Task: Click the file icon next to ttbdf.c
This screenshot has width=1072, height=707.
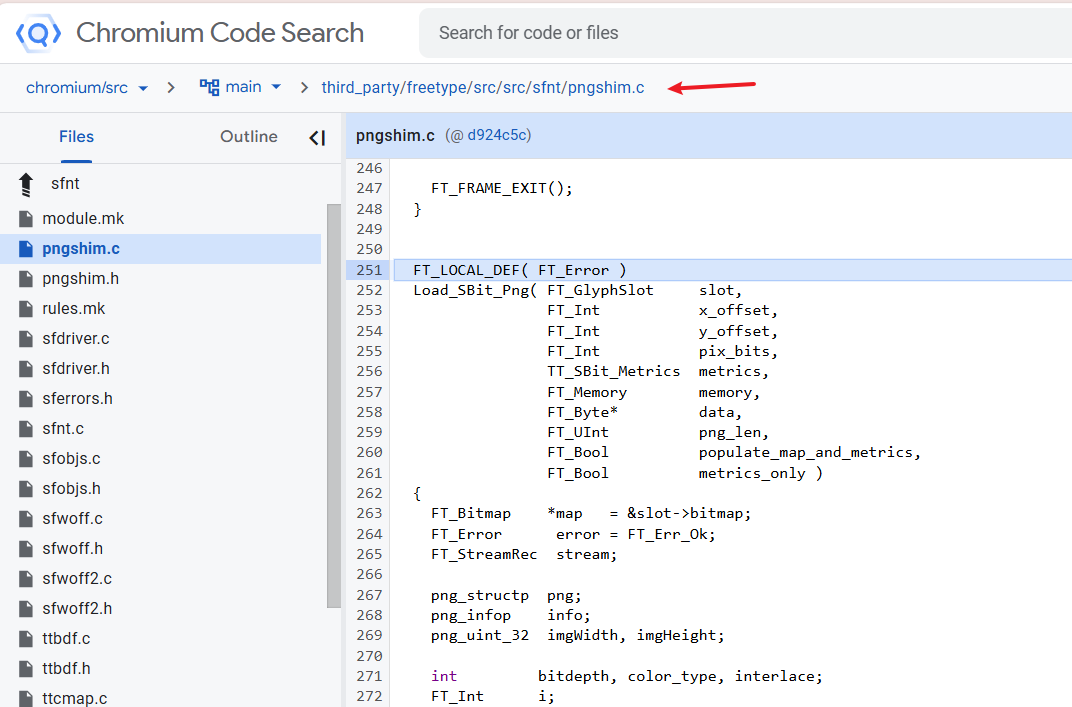Action: click(x=26, y=639)
